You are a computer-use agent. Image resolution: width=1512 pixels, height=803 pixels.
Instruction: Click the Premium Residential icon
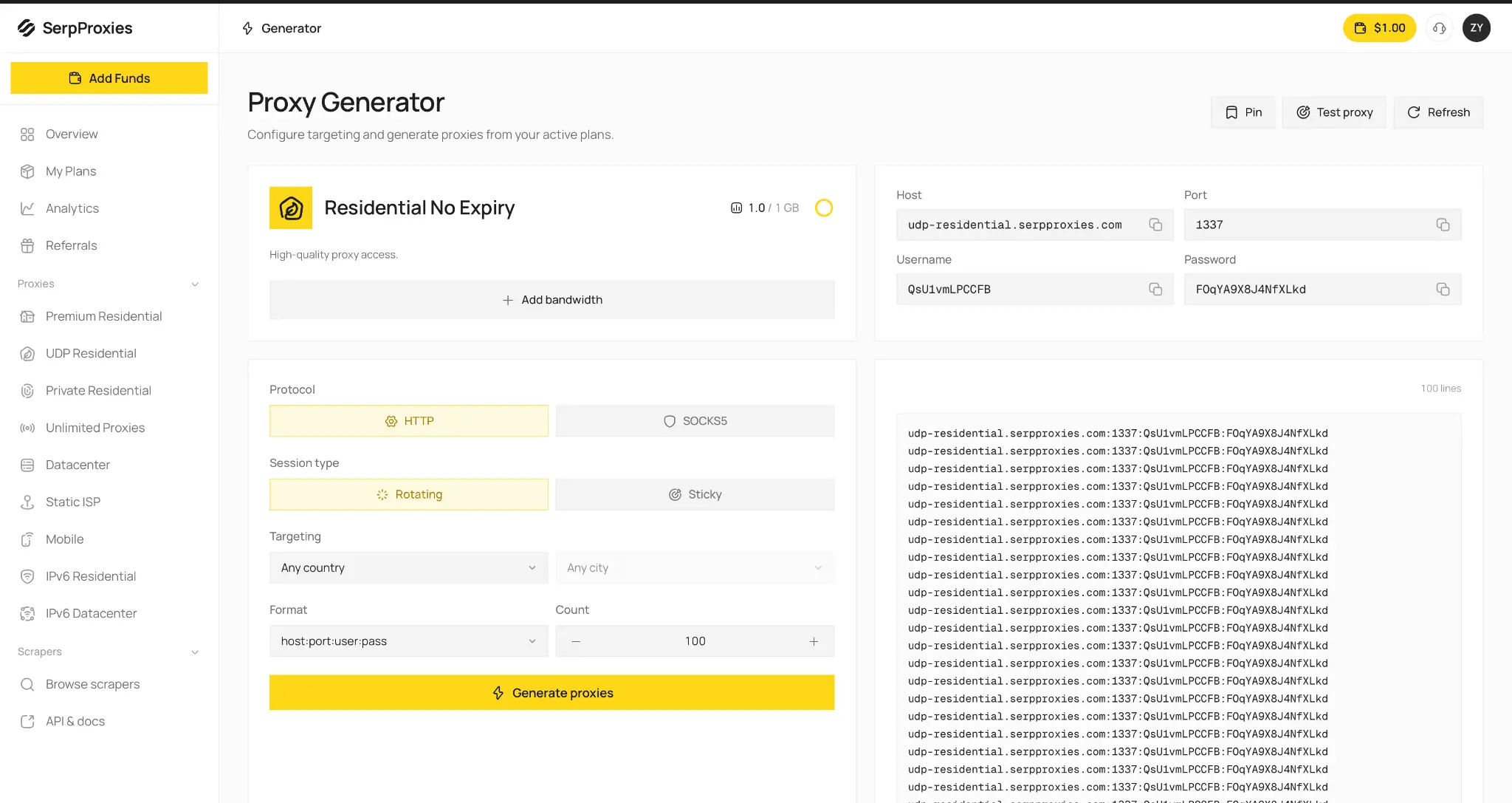click(27, 316)
